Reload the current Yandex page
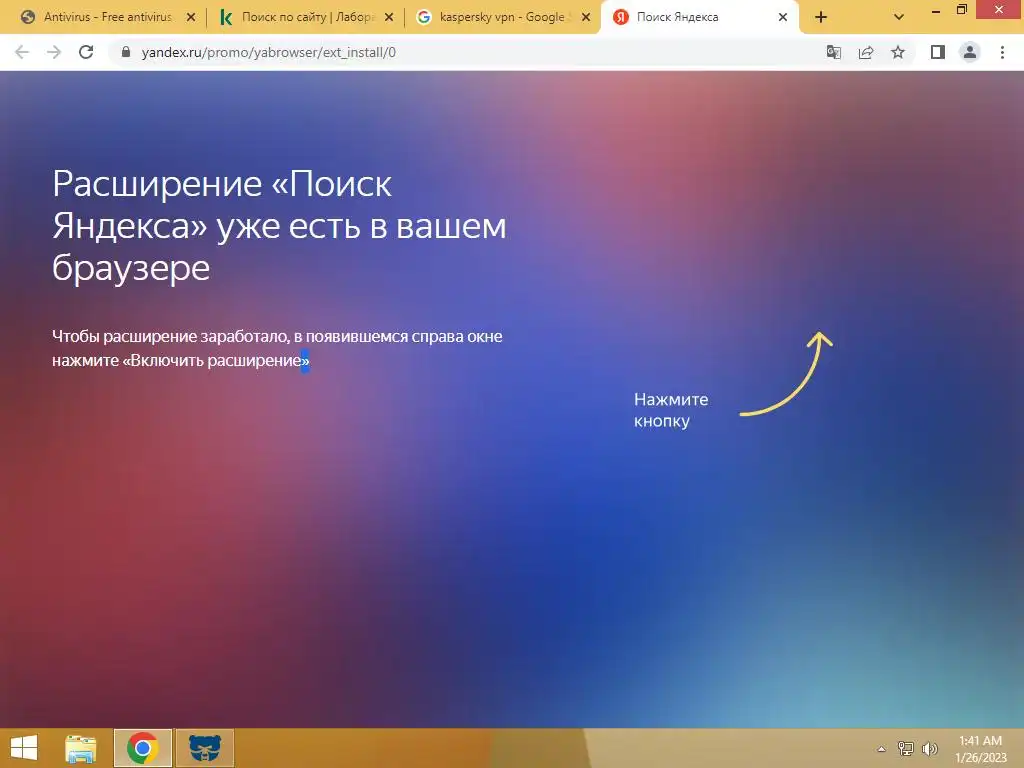Viewport: 1024px width, 768px height. pyautogui.click(x=86, y=52)
